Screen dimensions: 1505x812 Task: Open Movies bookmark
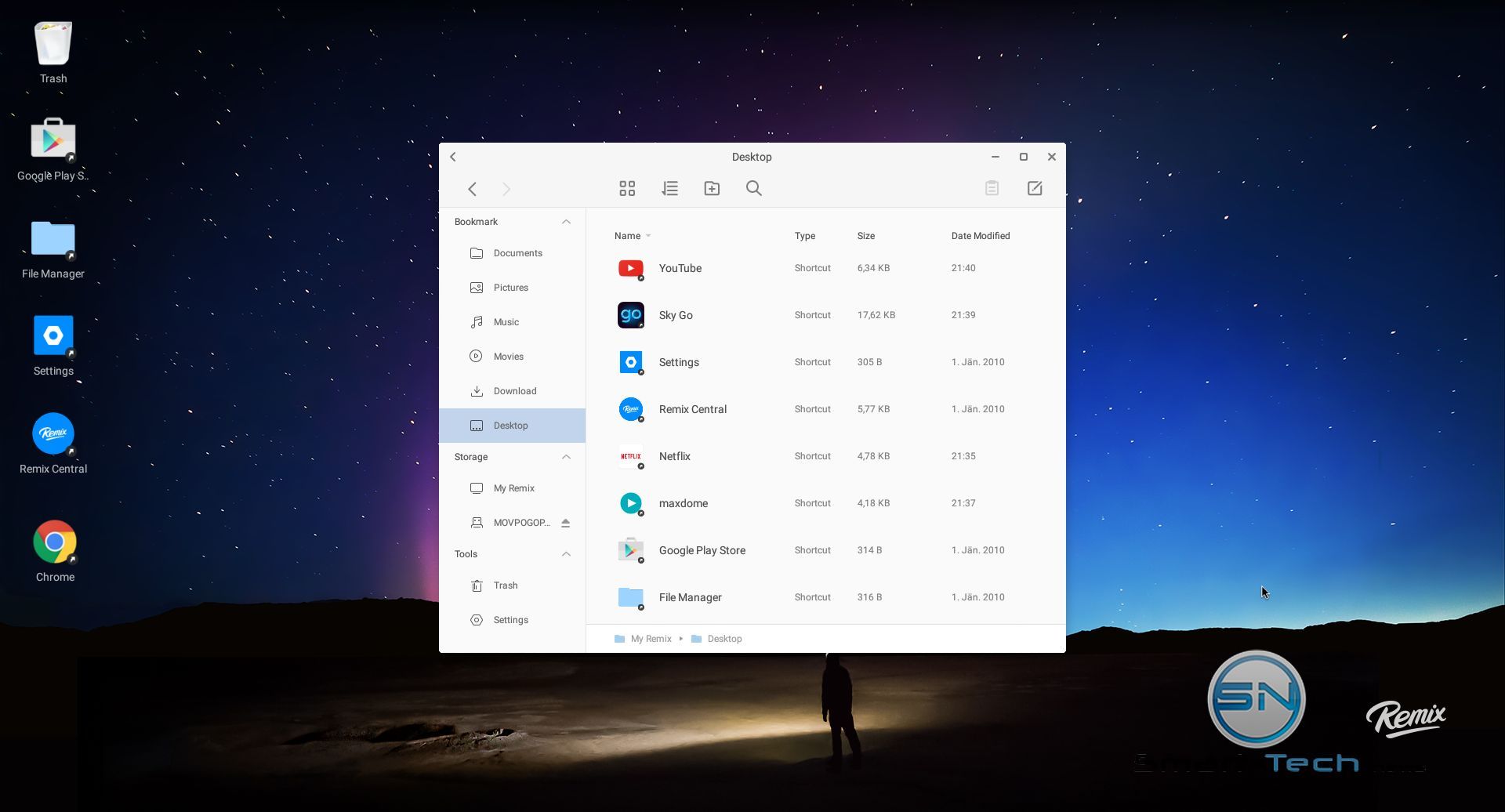512,357
